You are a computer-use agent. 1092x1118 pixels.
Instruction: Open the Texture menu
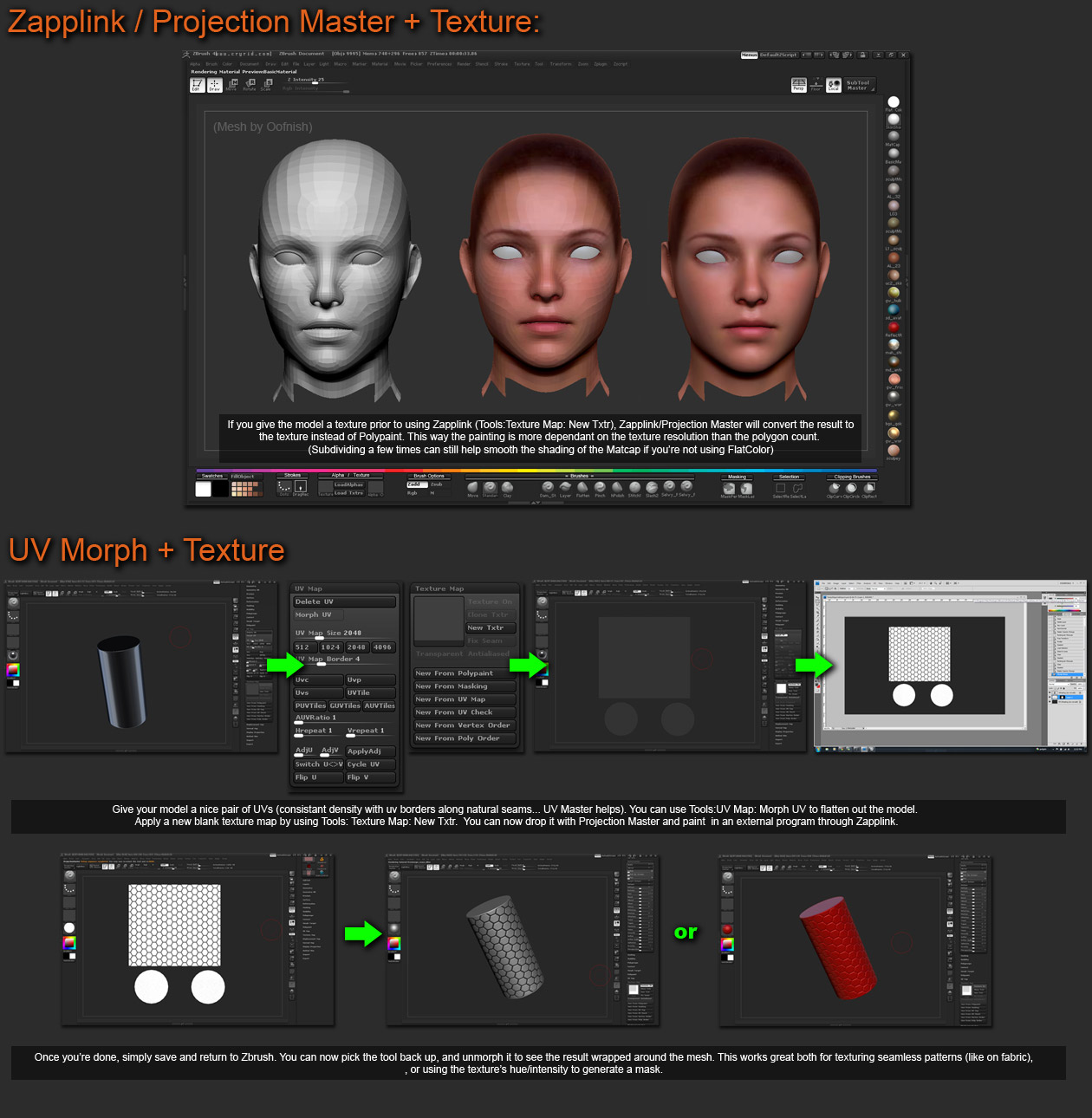522,64
